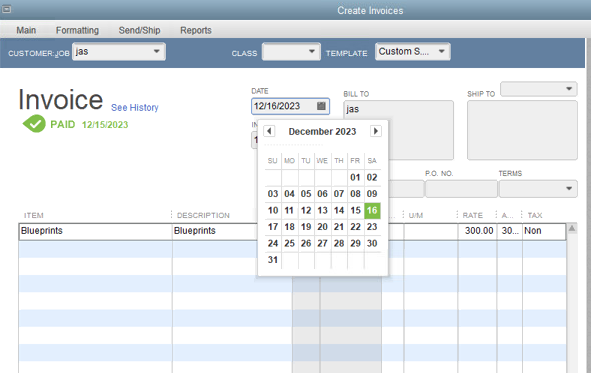This screenshot has height=373, width=591.
Task: Click the 300.00 rate cell
Action: pos(478,231)
